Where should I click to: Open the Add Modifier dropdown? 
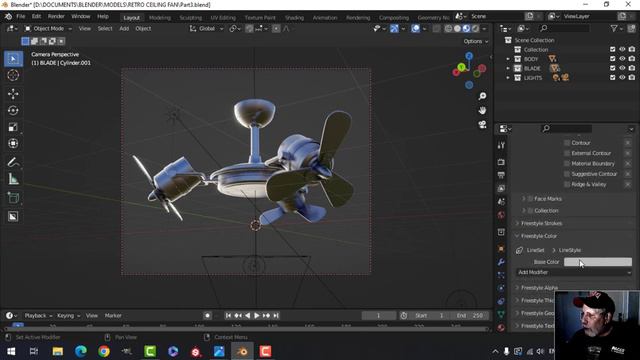pyautogui.click(x=574, y=272)
